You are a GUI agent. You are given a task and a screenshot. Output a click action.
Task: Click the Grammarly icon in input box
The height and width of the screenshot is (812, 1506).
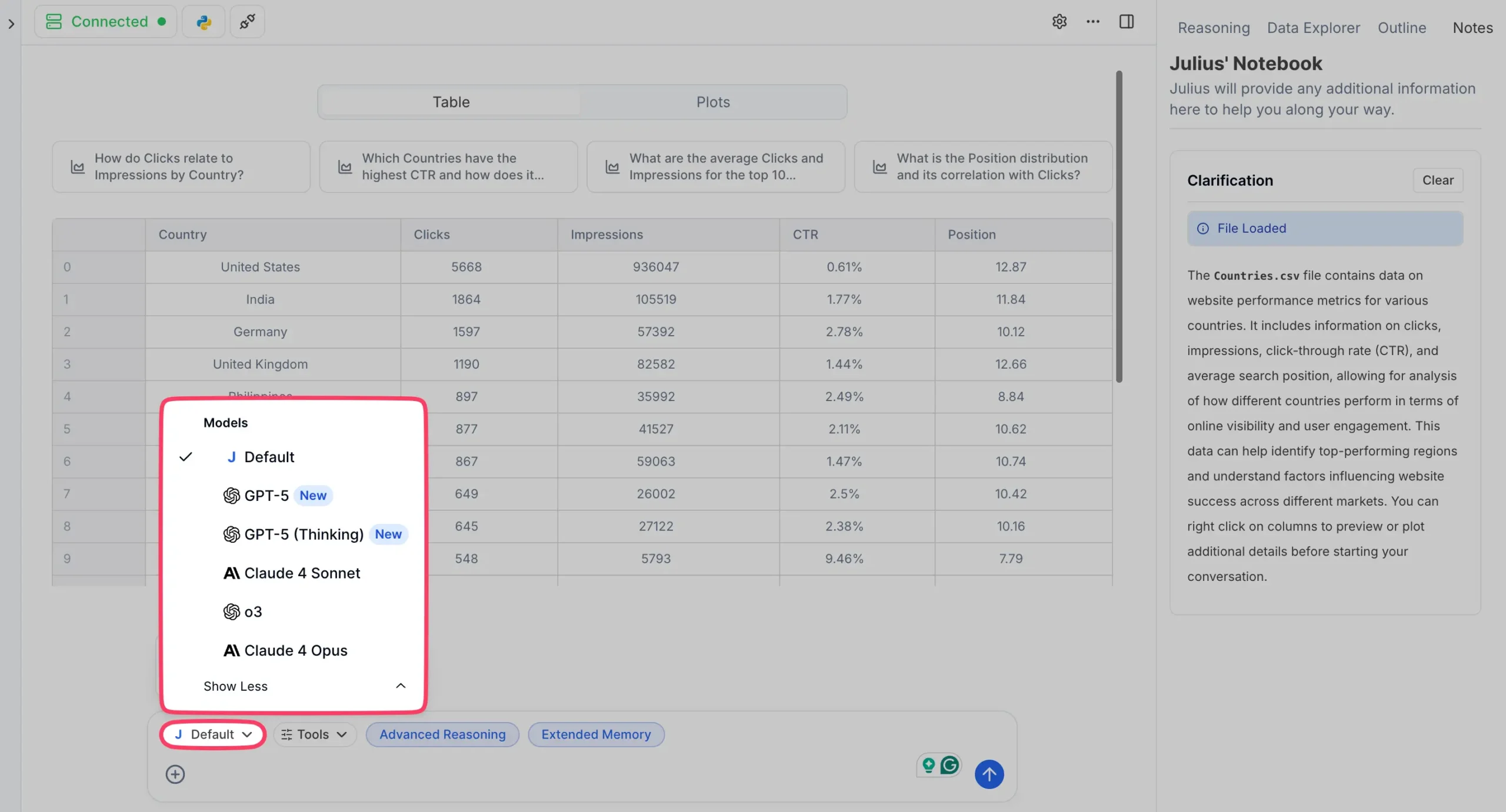(x=949, y=765)
